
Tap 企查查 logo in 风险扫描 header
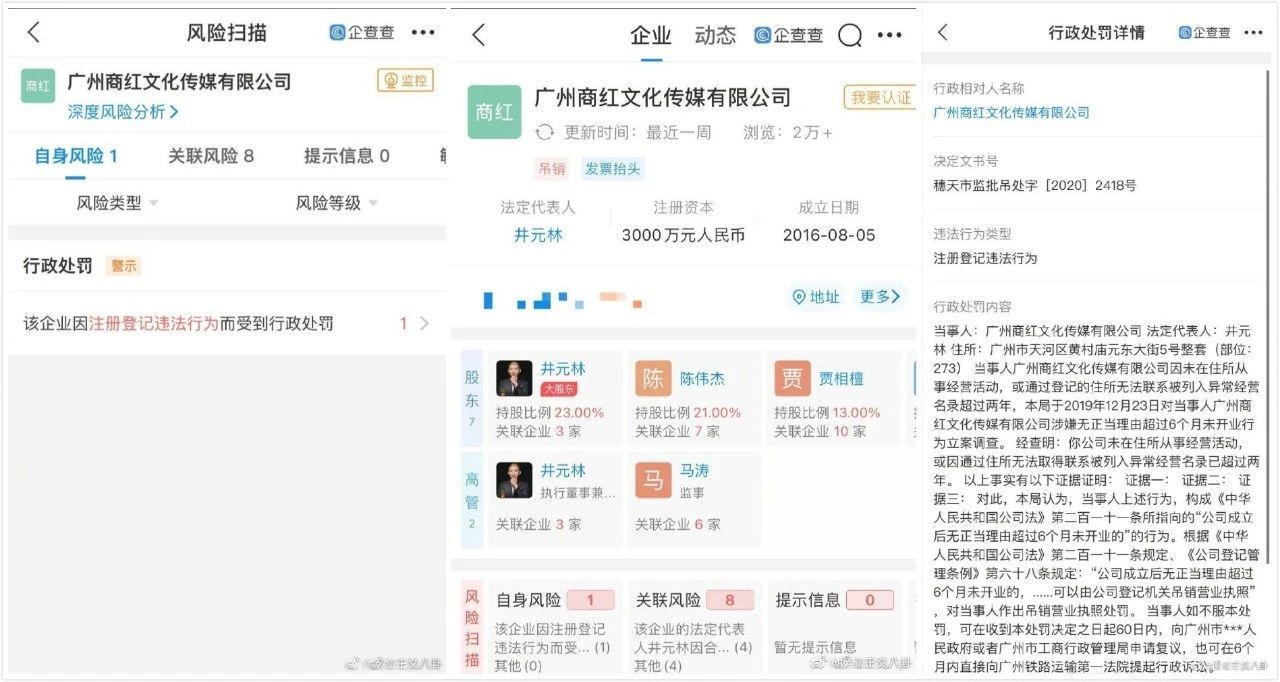point(362,32)
